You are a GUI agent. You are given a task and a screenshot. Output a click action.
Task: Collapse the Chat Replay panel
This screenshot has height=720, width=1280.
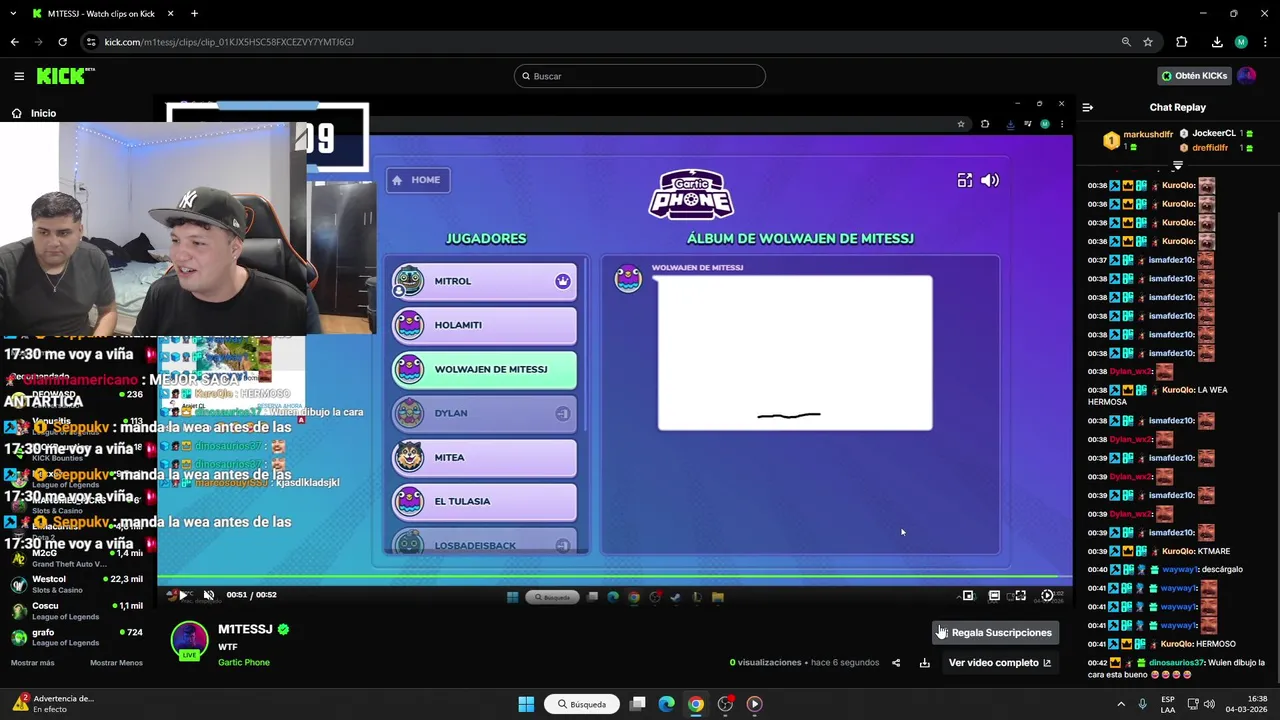(1088, 107)
